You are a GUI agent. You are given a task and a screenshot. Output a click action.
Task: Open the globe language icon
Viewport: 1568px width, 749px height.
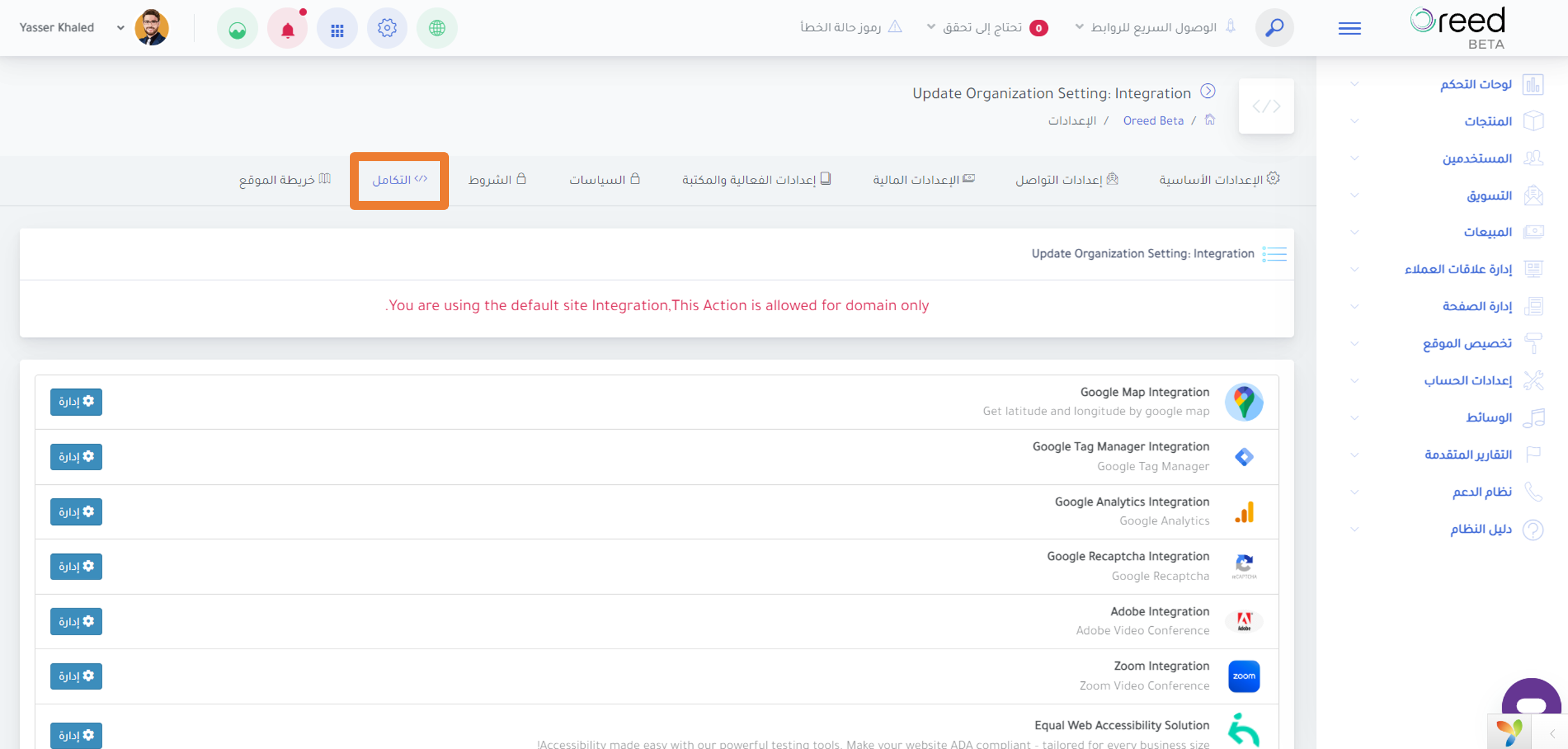click(437, 28)
